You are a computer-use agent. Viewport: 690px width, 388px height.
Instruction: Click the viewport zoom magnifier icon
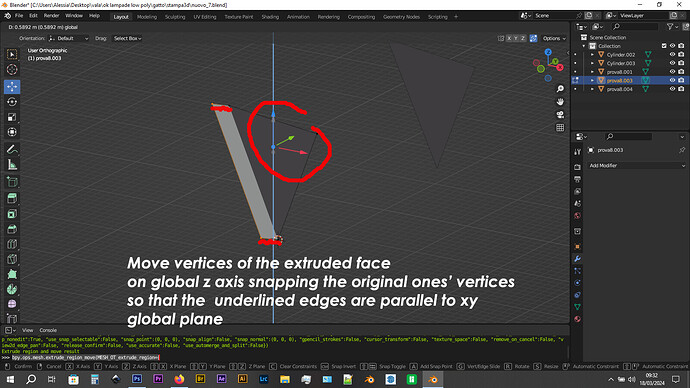(560, 89)
